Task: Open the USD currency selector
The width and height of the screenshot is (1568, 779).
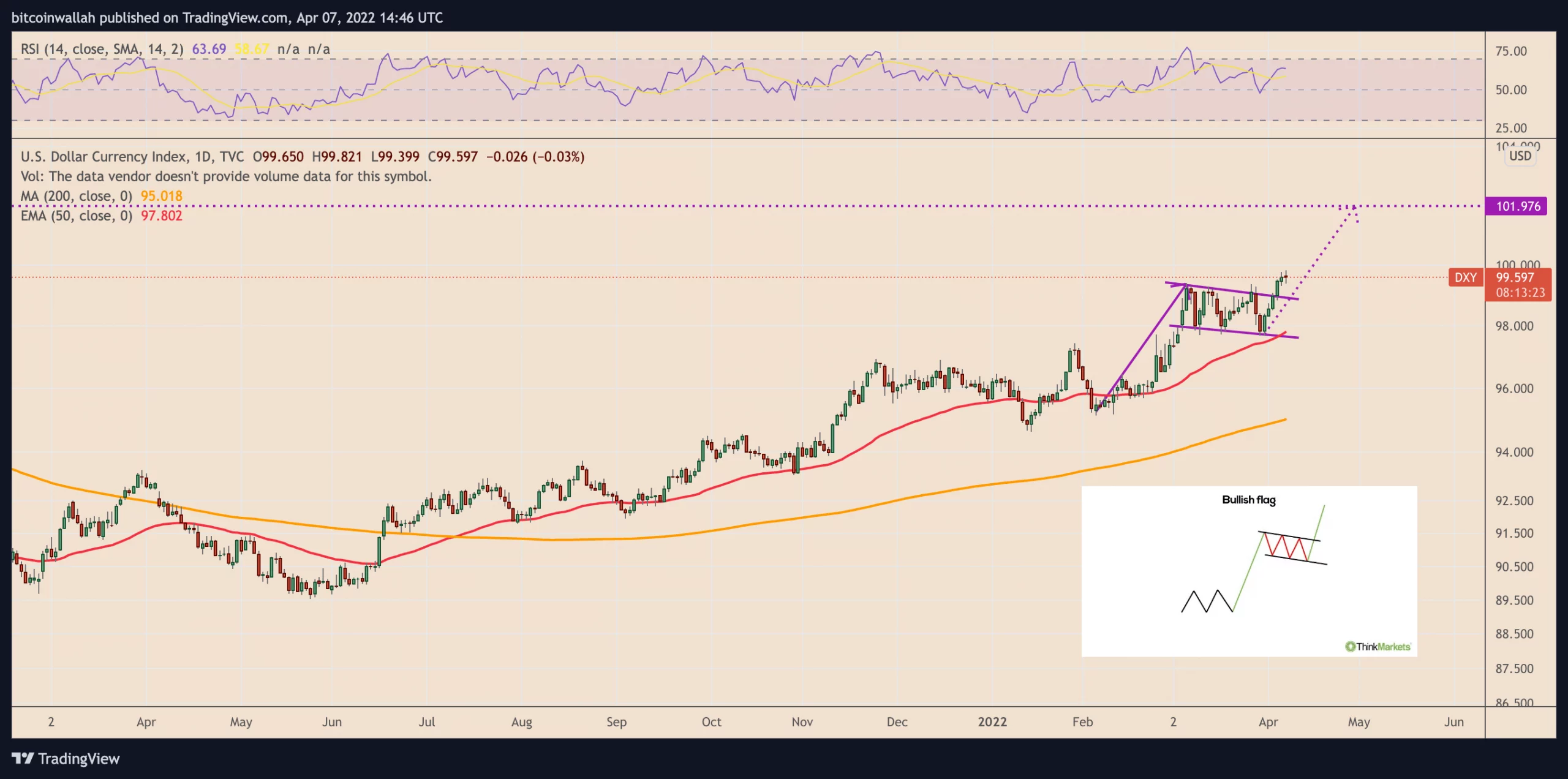Action: [x=1520, y=156]
